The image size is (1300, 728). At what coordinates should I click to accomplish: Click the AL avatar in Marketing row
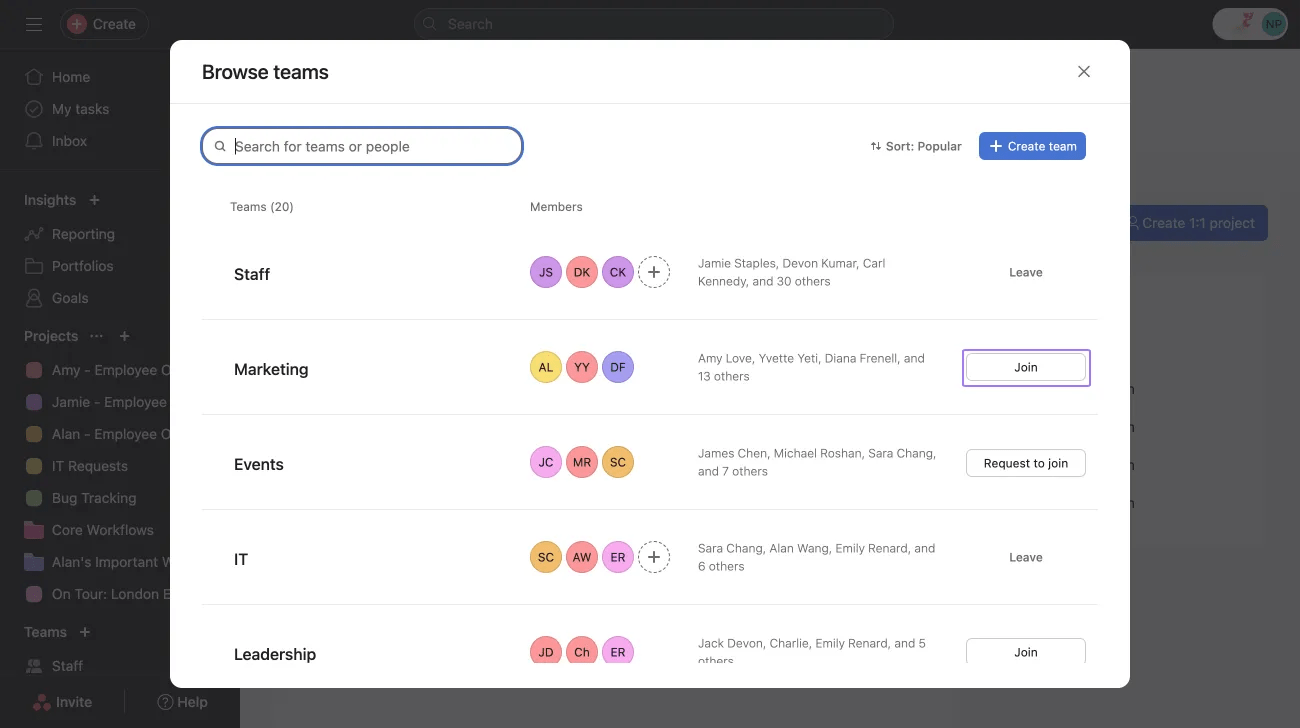546,367
